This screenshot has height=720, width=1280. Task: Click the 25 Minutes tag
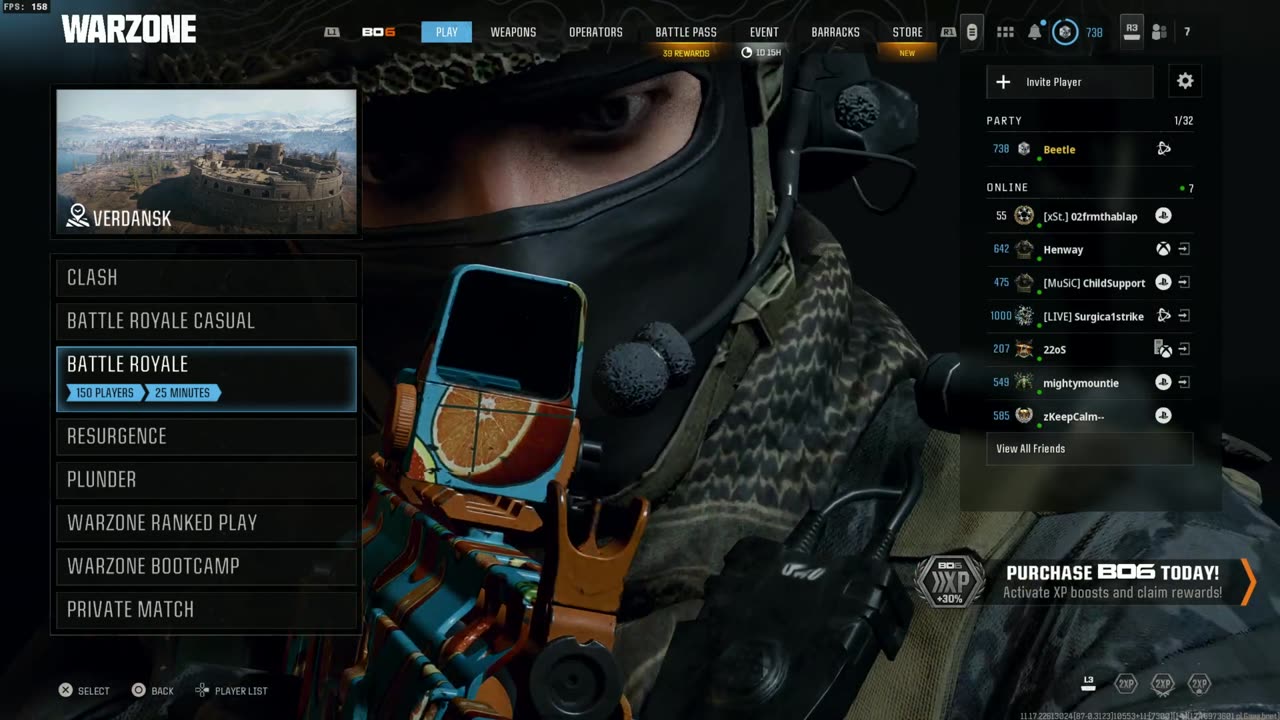(x=182, y=393)
